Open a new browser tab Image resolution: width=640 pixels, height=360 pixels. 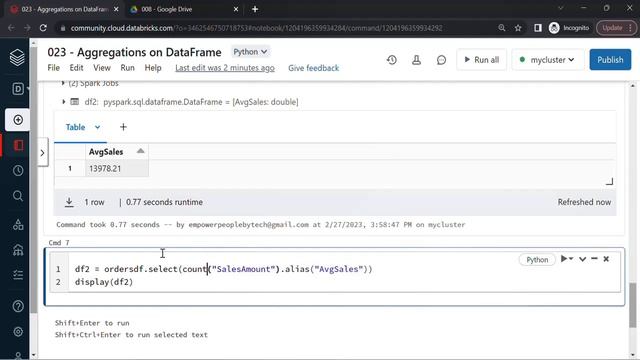[x=255, y=9]
